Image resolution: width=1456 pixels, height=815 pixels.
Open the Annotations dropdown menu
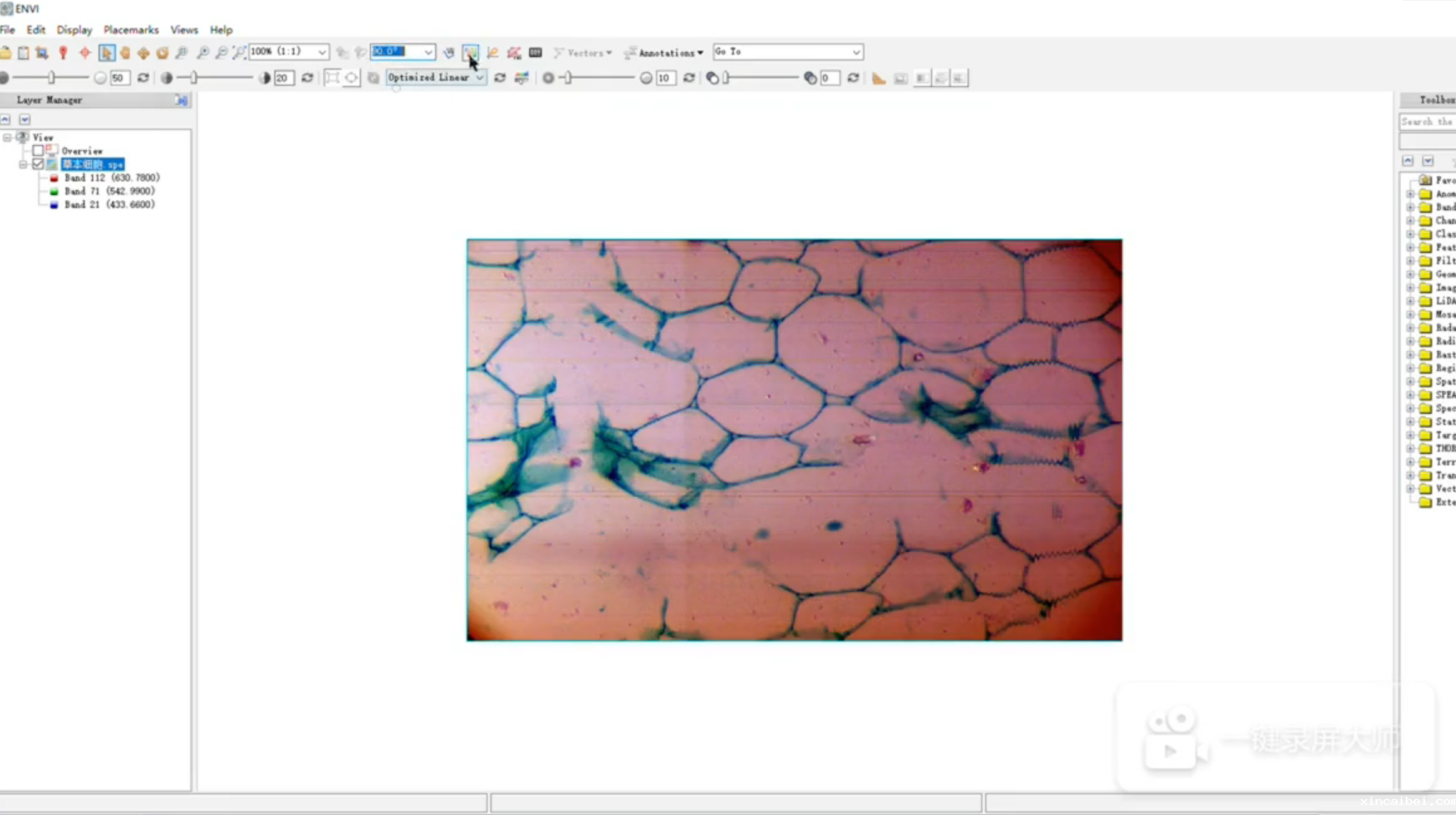click(664, 53)
